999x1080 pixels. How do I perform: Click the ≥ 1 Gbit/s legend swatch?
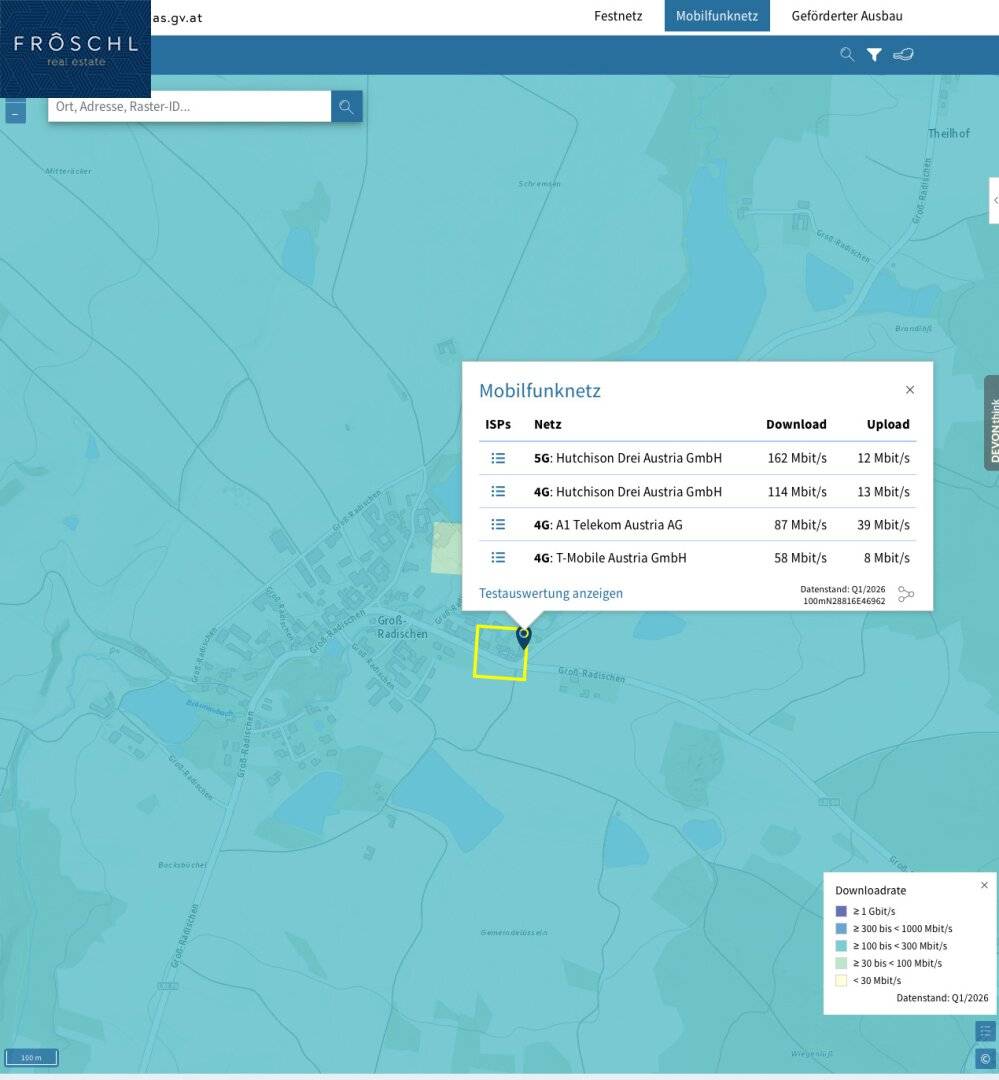click(841, 911)
